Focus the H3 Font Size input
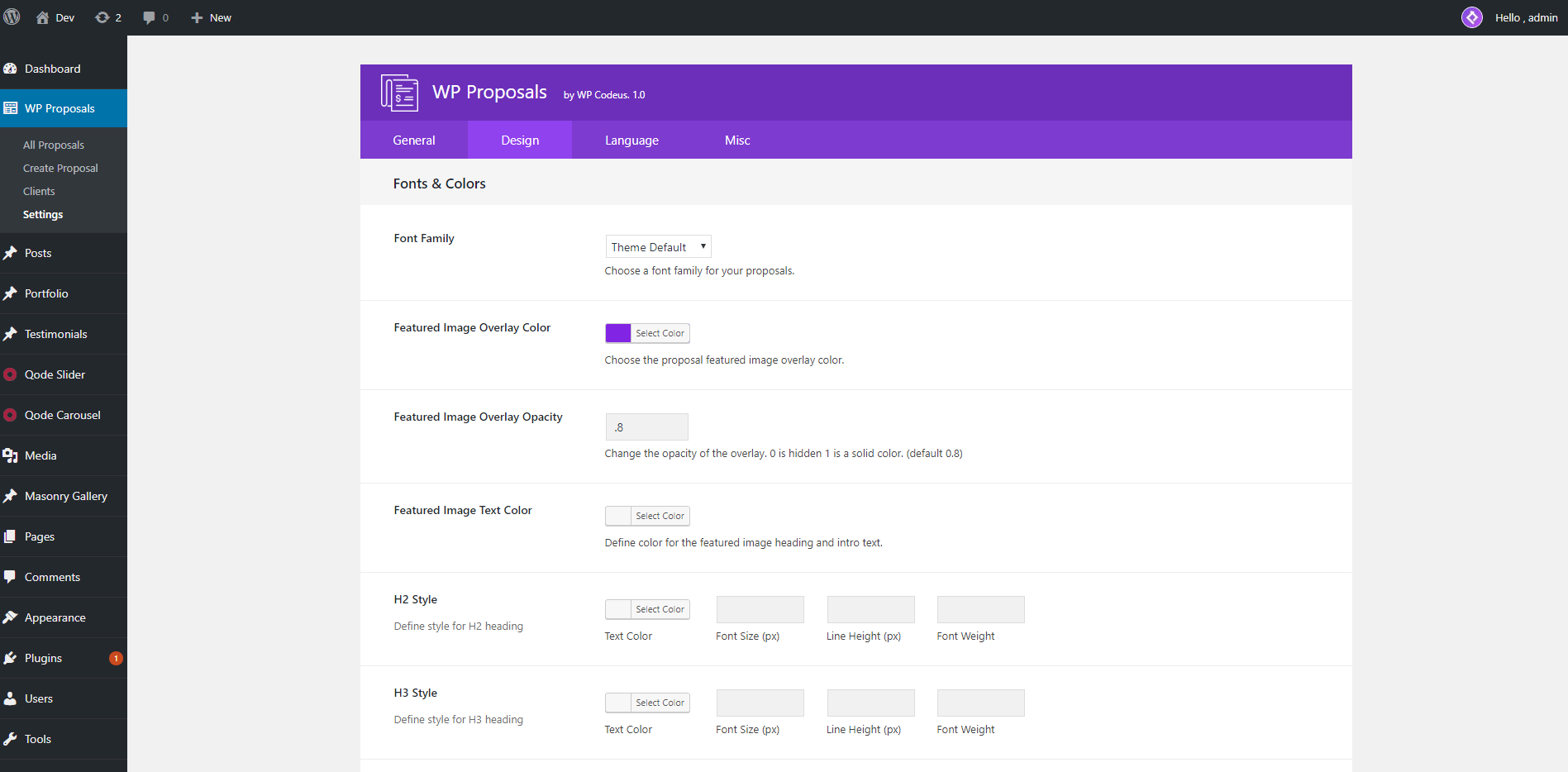 tap(760, 703)
